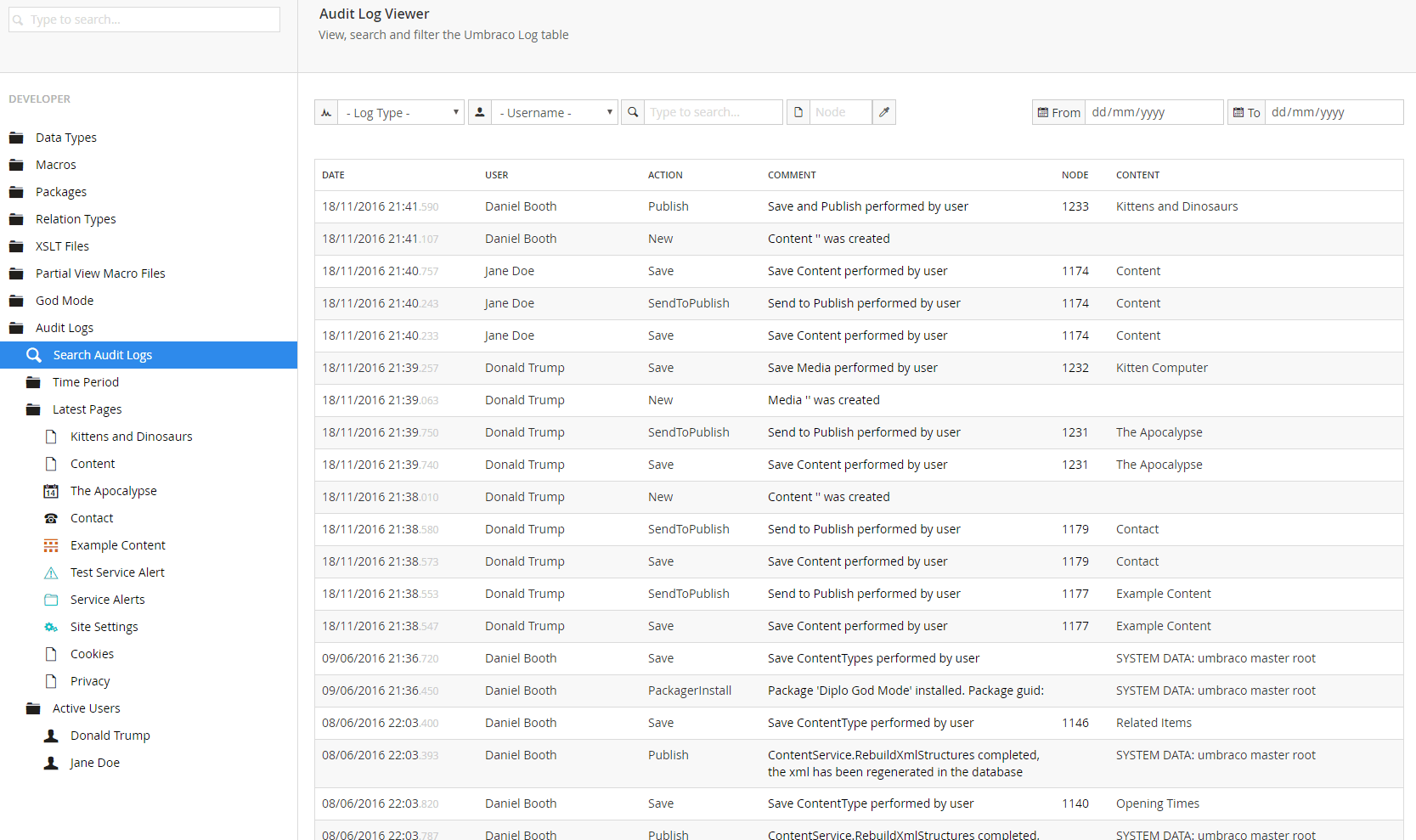Click the COMMENT column header
1416x840 pixels.
[792, 175]
